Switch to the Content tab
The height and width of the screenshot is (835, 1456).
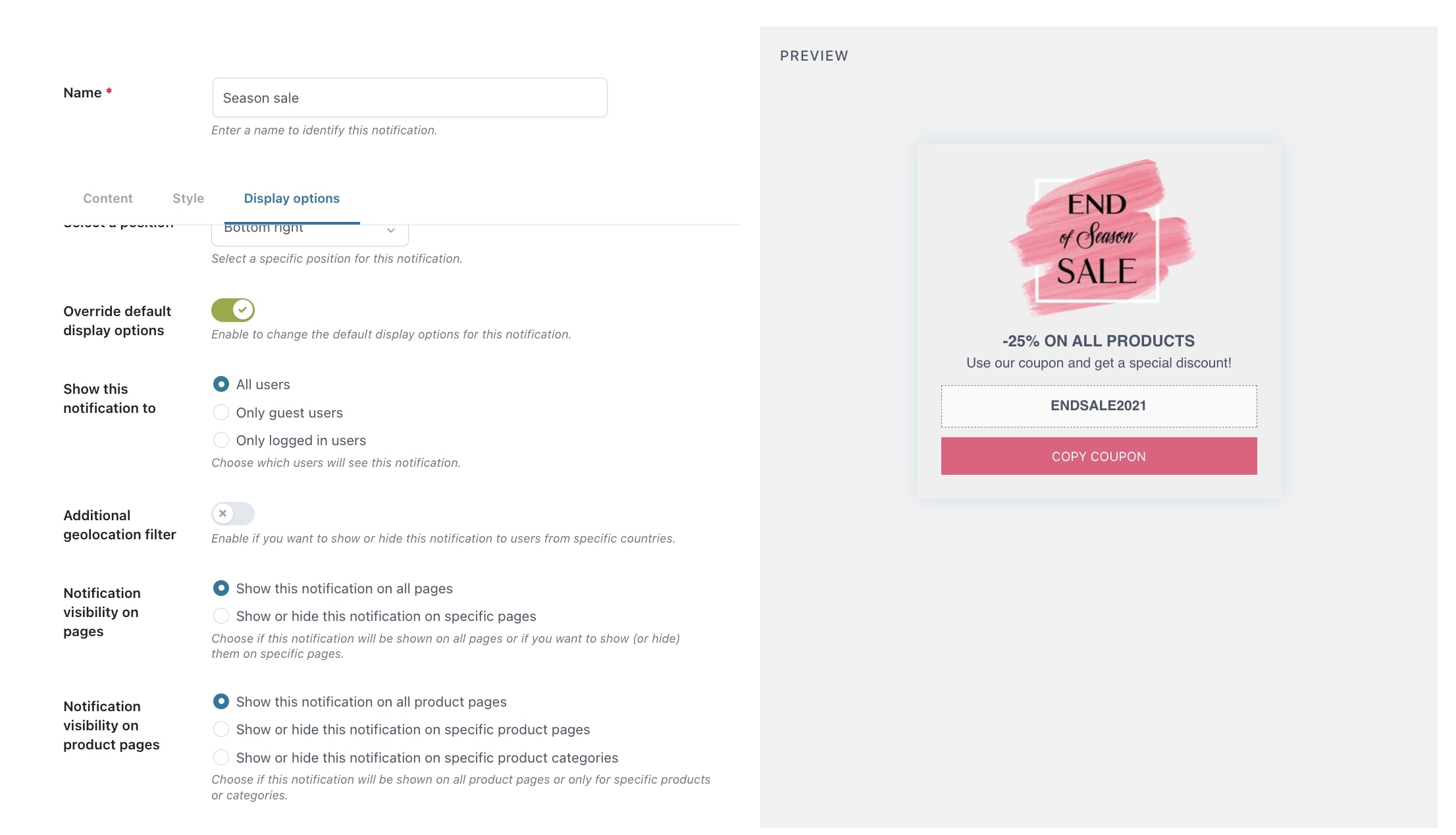[108, 198]
